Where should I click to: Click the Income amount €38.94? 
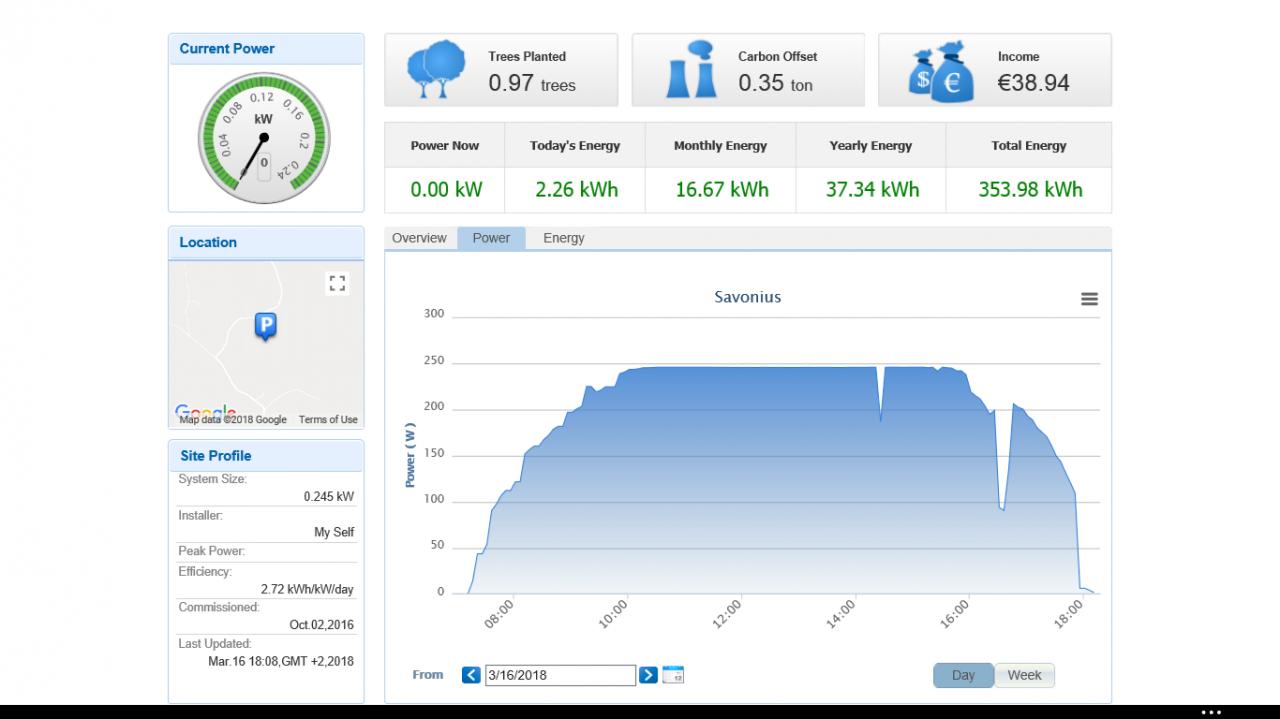click(x=1033, y=84)
